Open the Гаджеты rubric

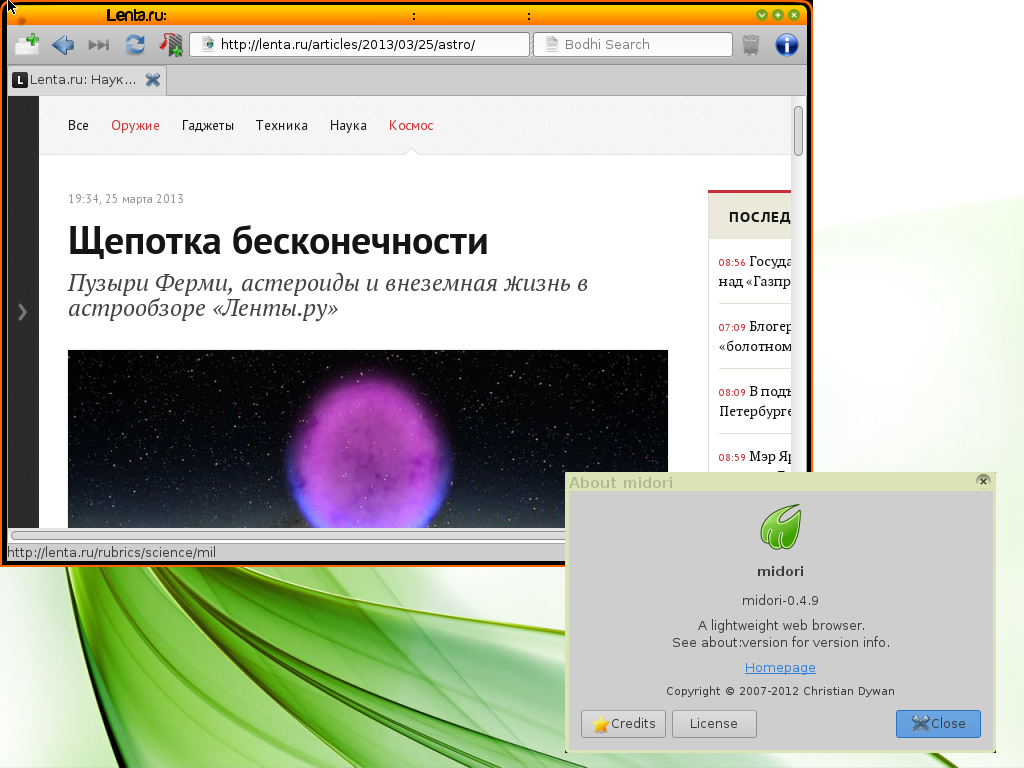[207, 125]
